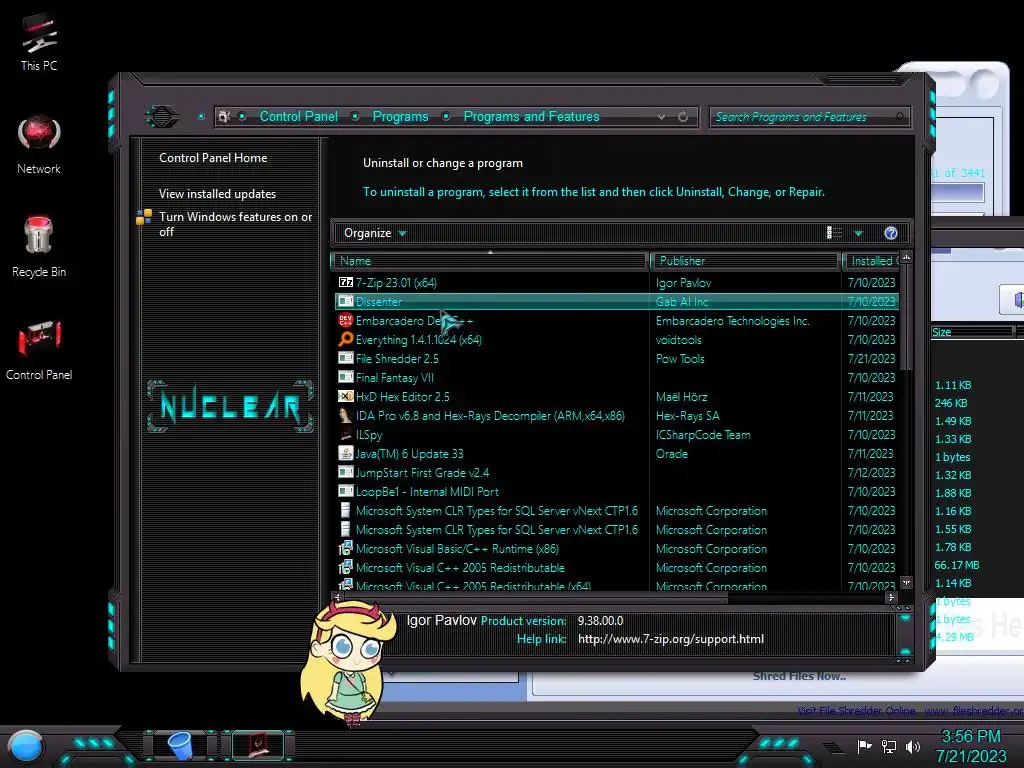This screenshot has width=1024, height=768.
Task: Change view layout icon
Action: (x=834, y=233)
